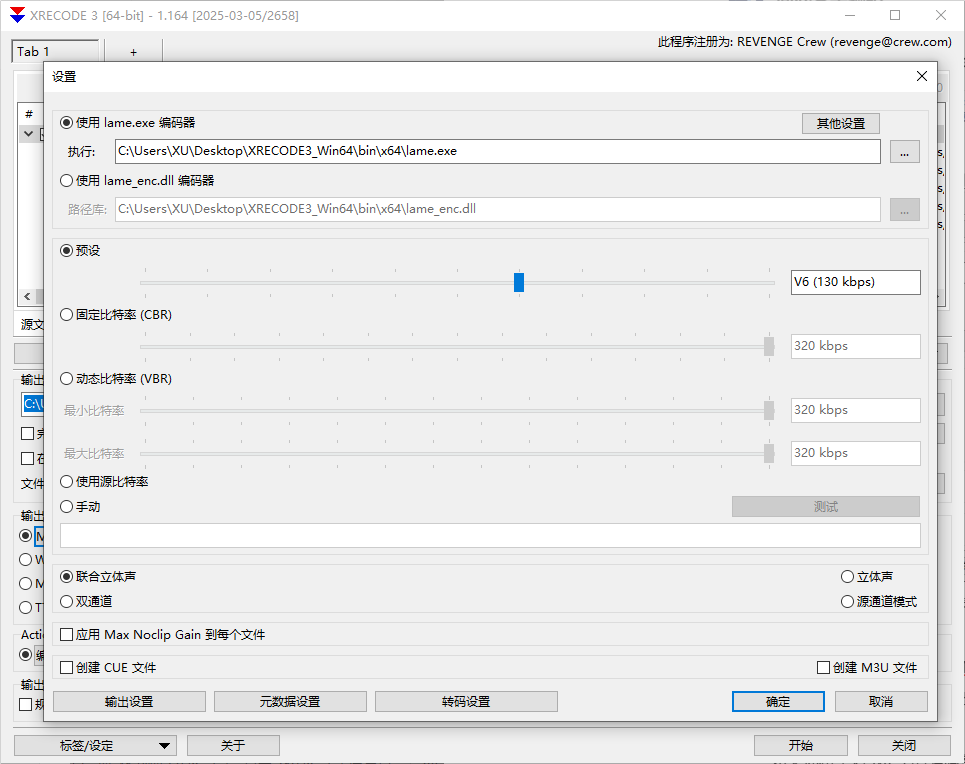Adjust the preset quality slider
This screenshot has height=764, width=965.
518,282
